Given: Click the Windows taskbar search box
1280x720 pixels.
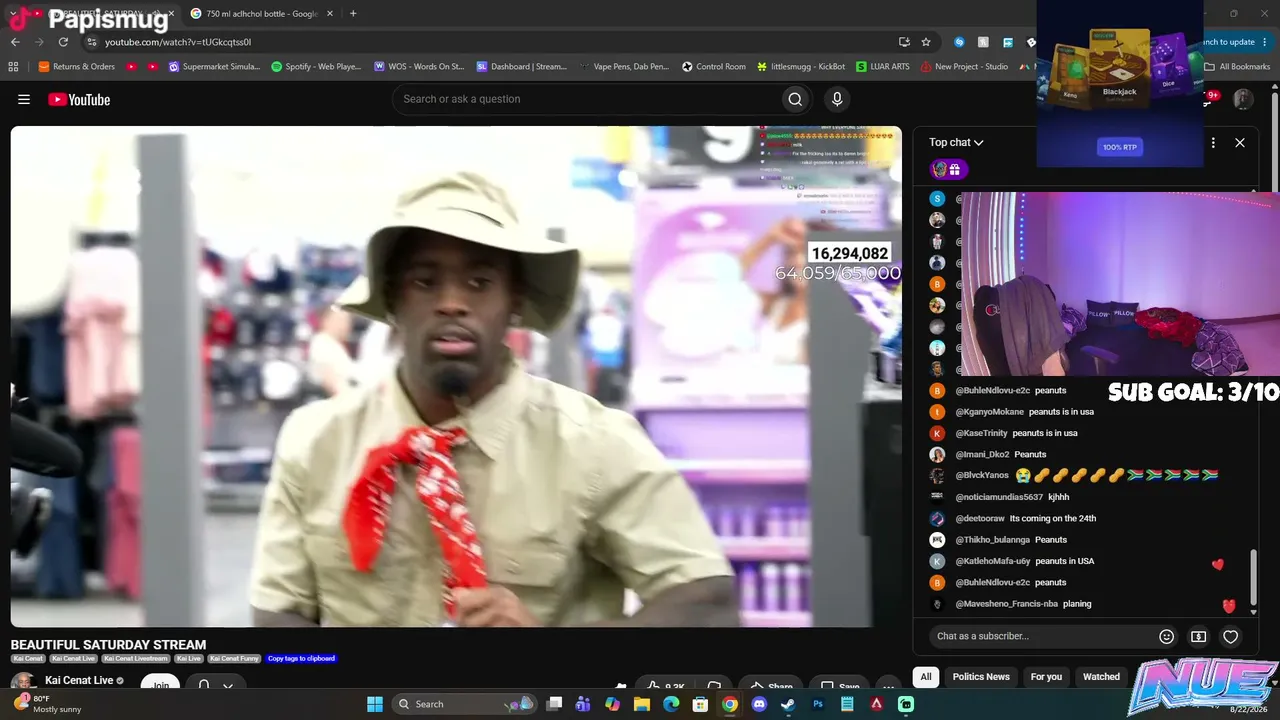Looking at the screenshot, I should (464, 704).
